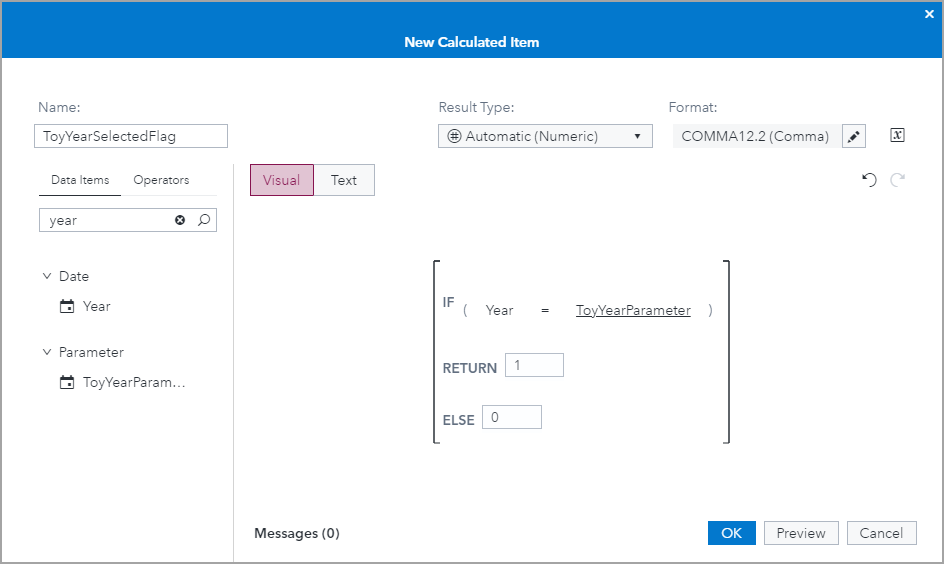This screenshot has height=564, width=944.
Task: Open the Operators tab
Action: click(161, 180)
